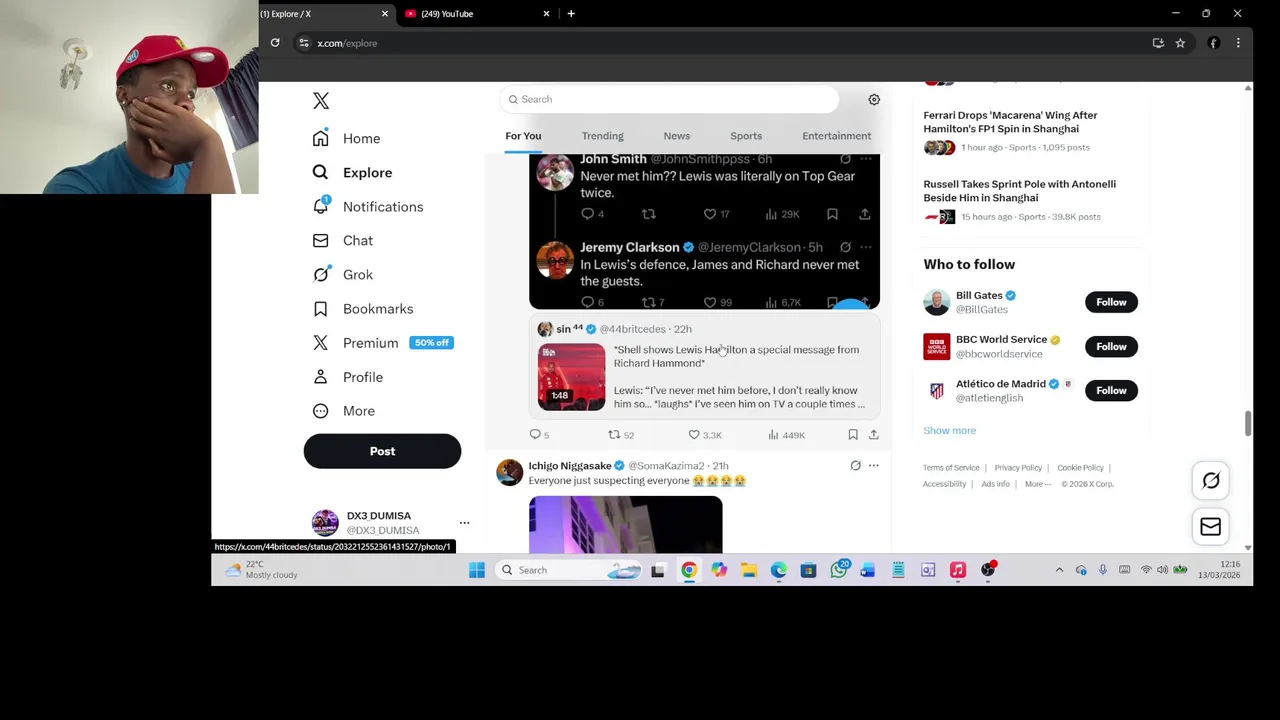Open the Chrome profile avatar icon
Image resolution: width=1280 pixels, height=720 pixels.
[1213, 43]
